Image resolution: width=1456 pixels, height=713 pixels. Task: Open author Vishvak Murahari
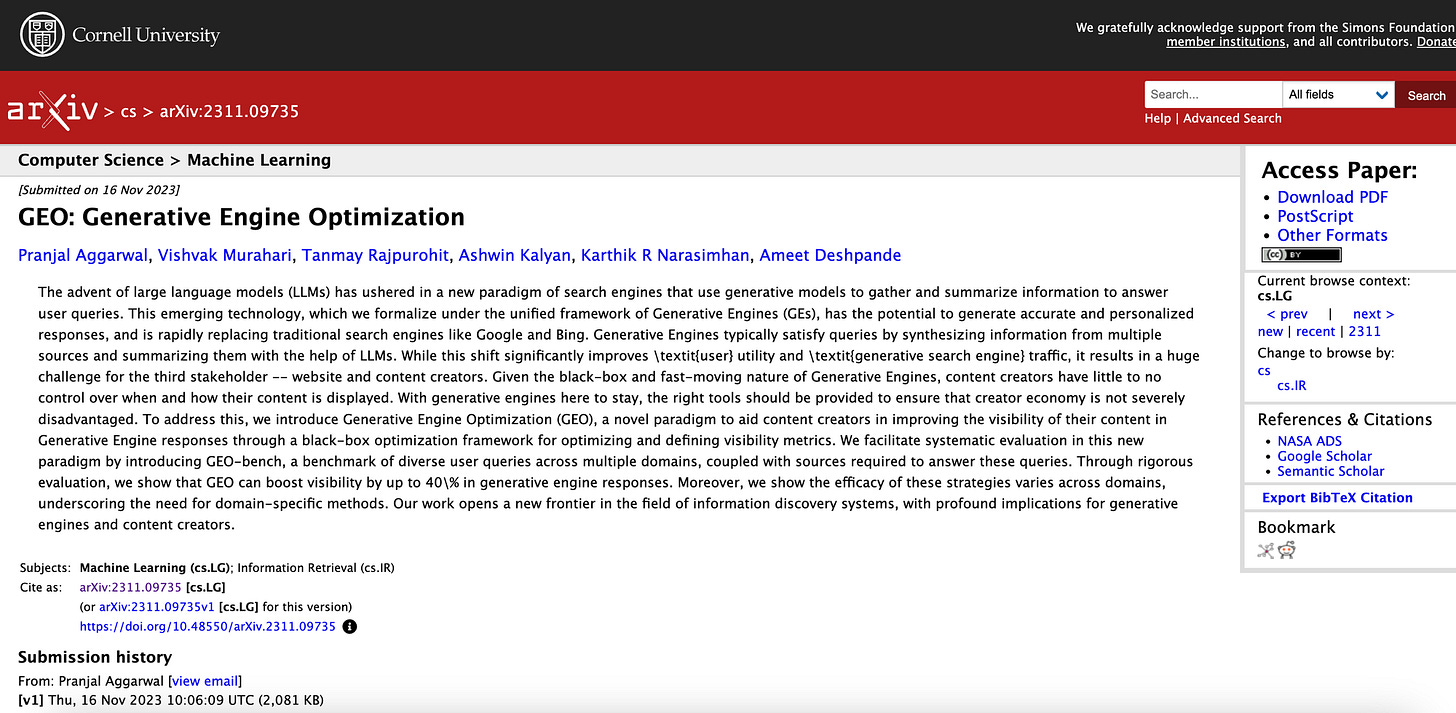[x=225, y=255]
